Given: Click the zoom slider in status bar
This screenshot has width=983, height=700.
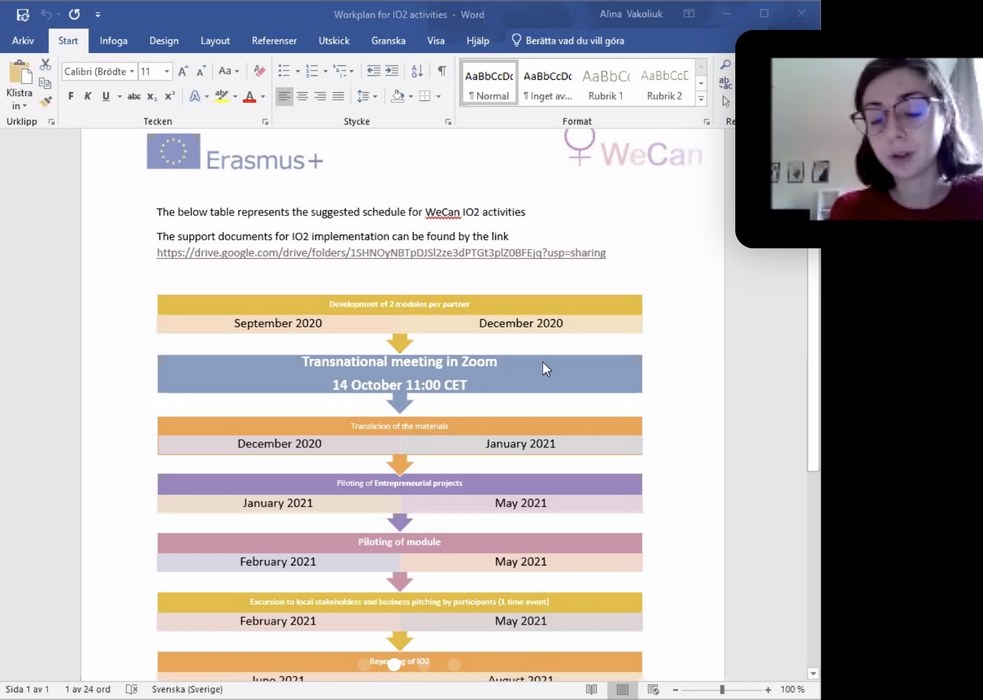Looking at the screenshot, I should [721, 689].
